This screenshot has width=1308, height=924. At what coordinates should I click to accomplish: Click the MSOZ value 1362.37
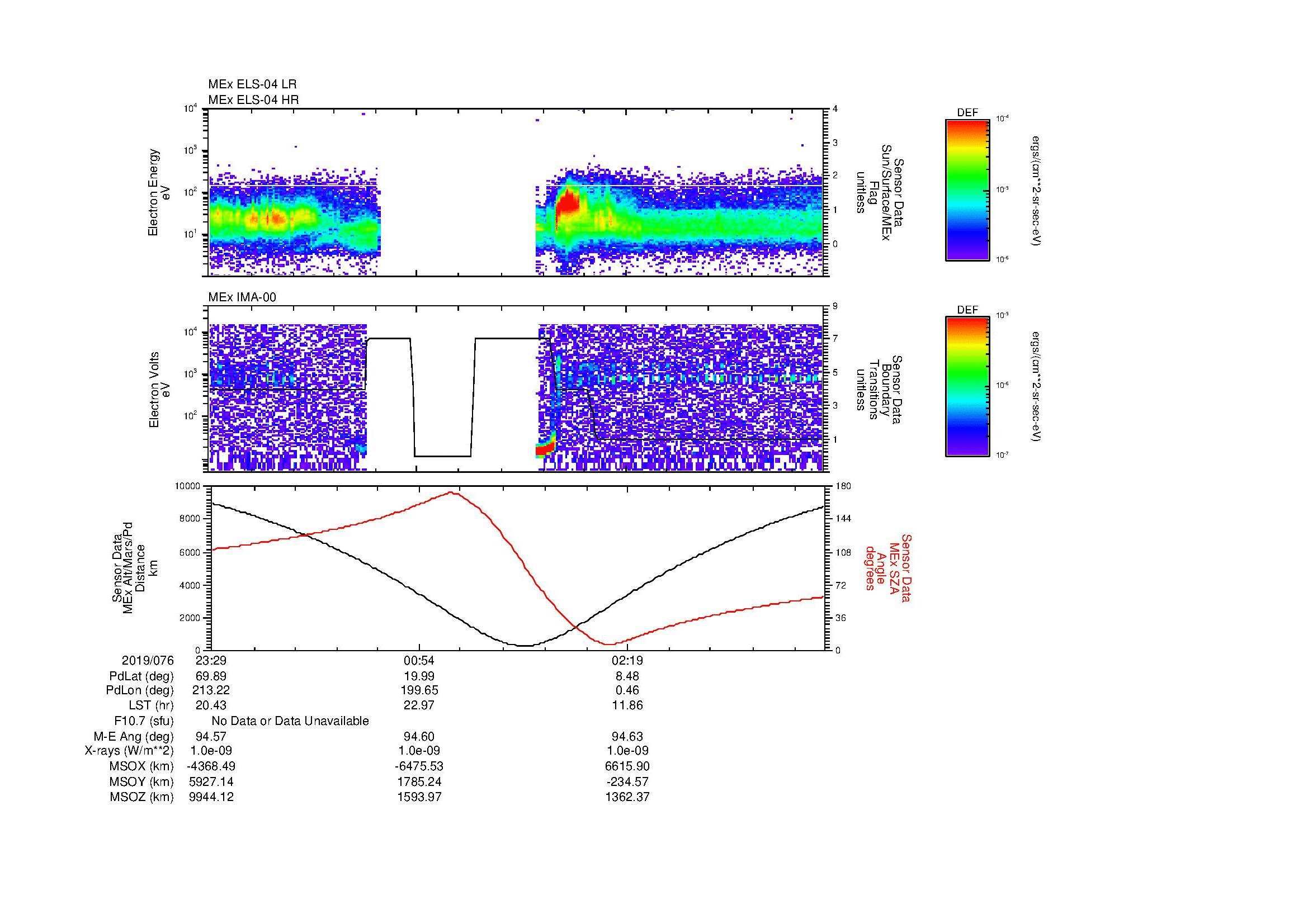(627, 797)
